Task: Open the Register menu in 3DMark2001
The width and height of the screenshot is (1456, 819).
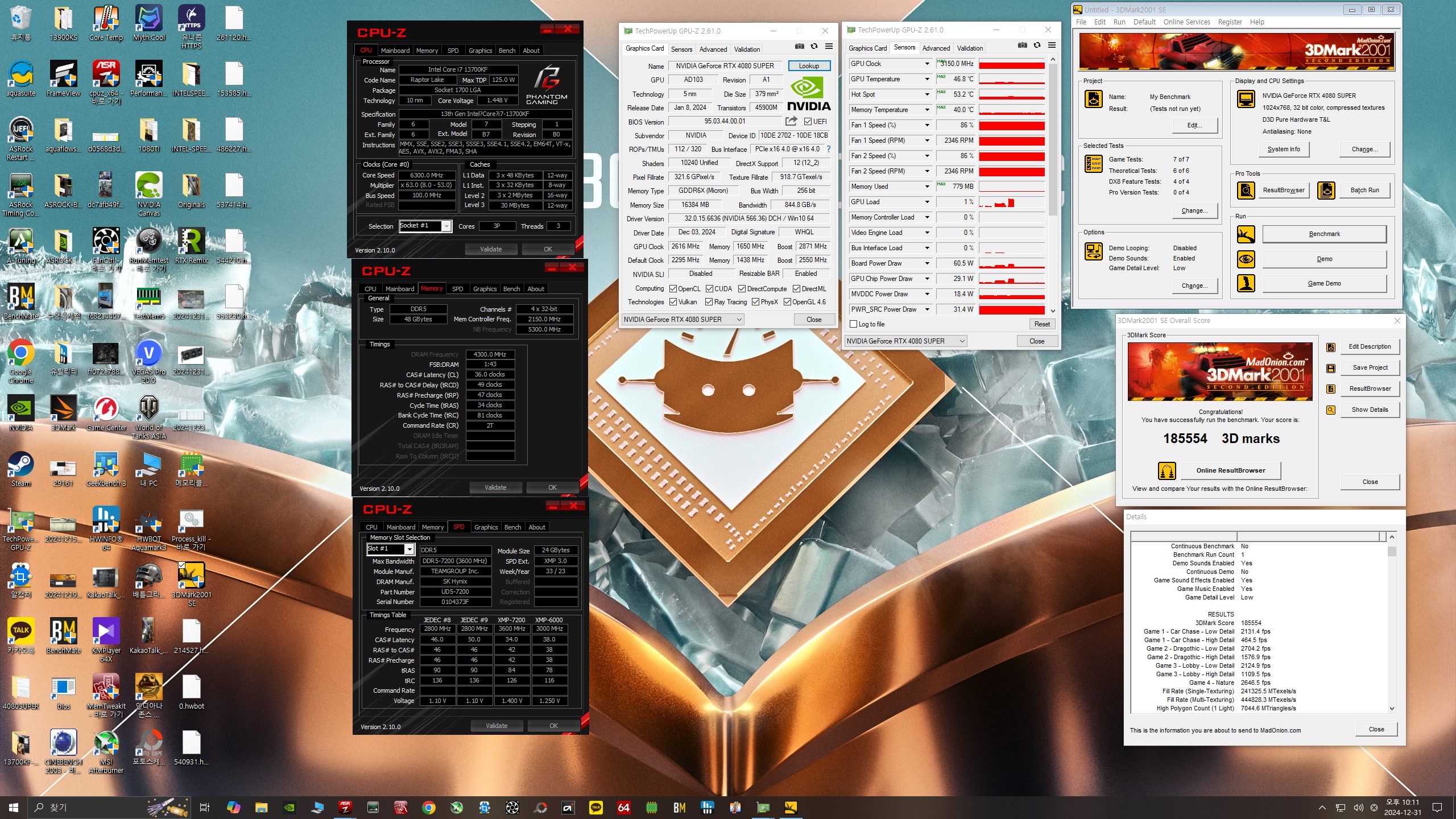Action: click(x=1230, y=22)
